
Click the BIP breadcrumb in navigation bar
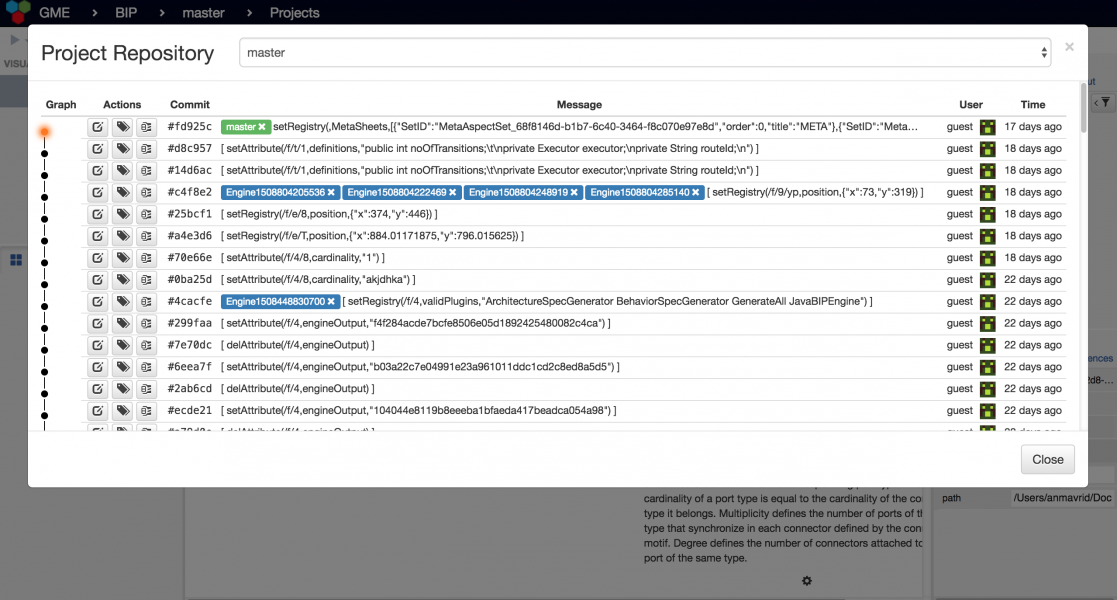click(x=126, y=13)
